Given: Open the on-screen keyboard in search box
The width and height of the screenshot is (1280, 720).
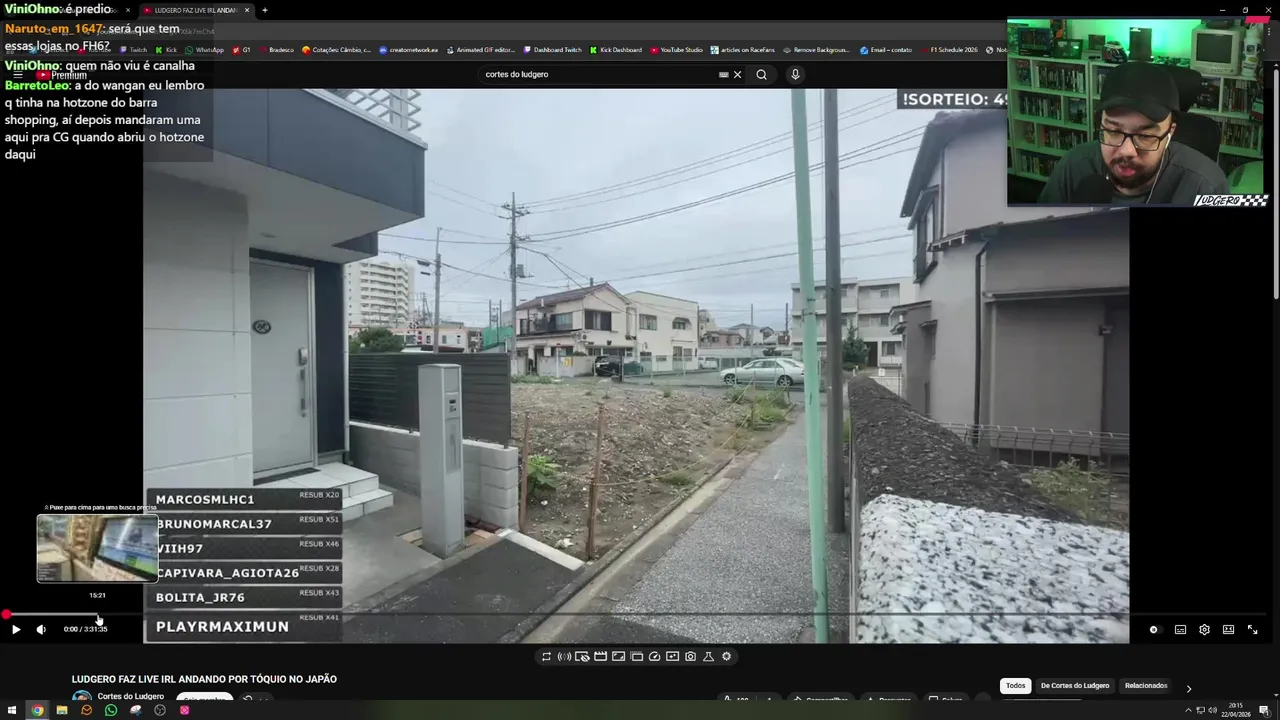Looking at the screenshot, I should pos(724,74).
